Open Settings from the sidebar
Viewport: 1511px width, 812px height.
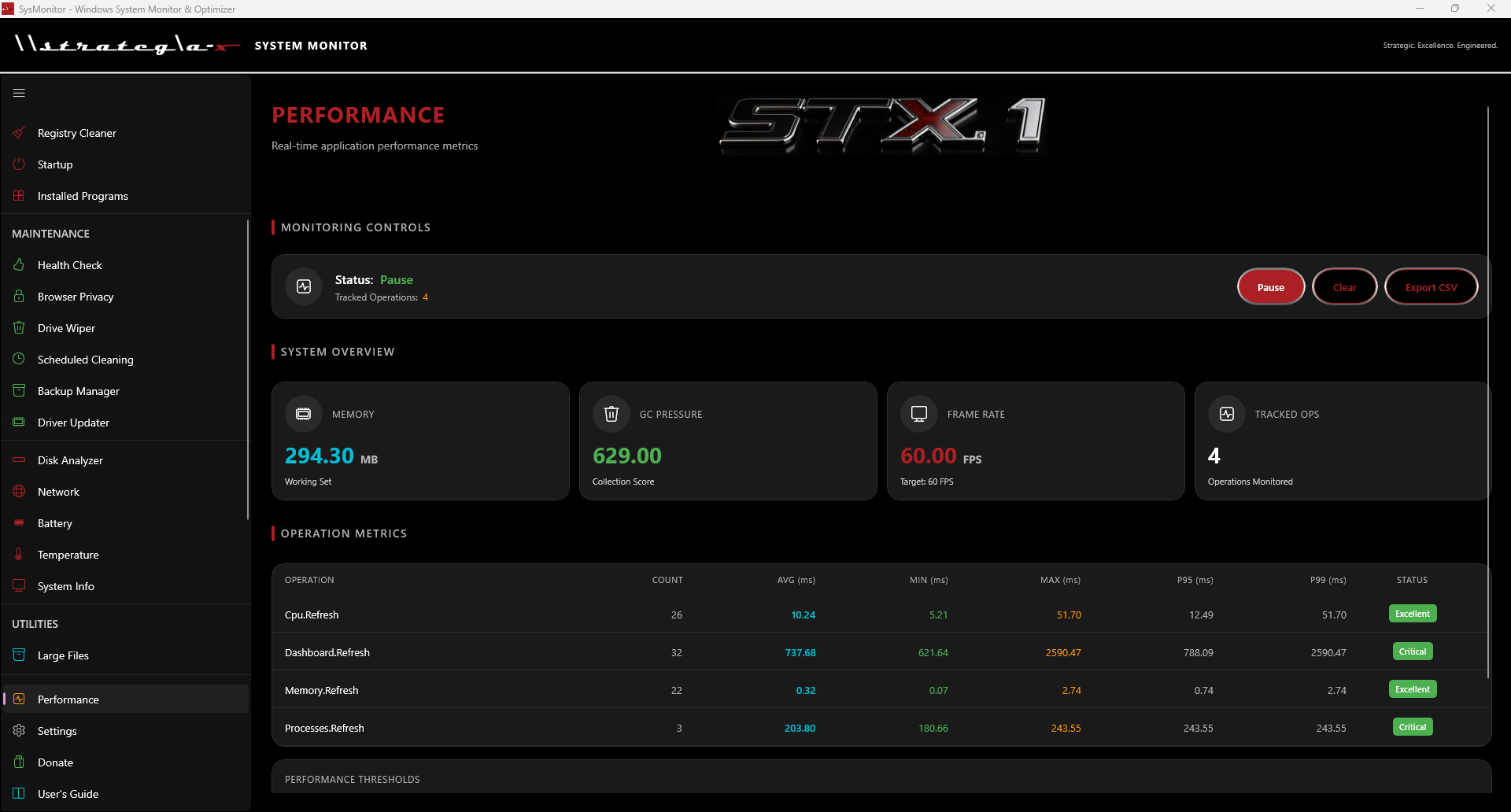[x=57, y=730]
